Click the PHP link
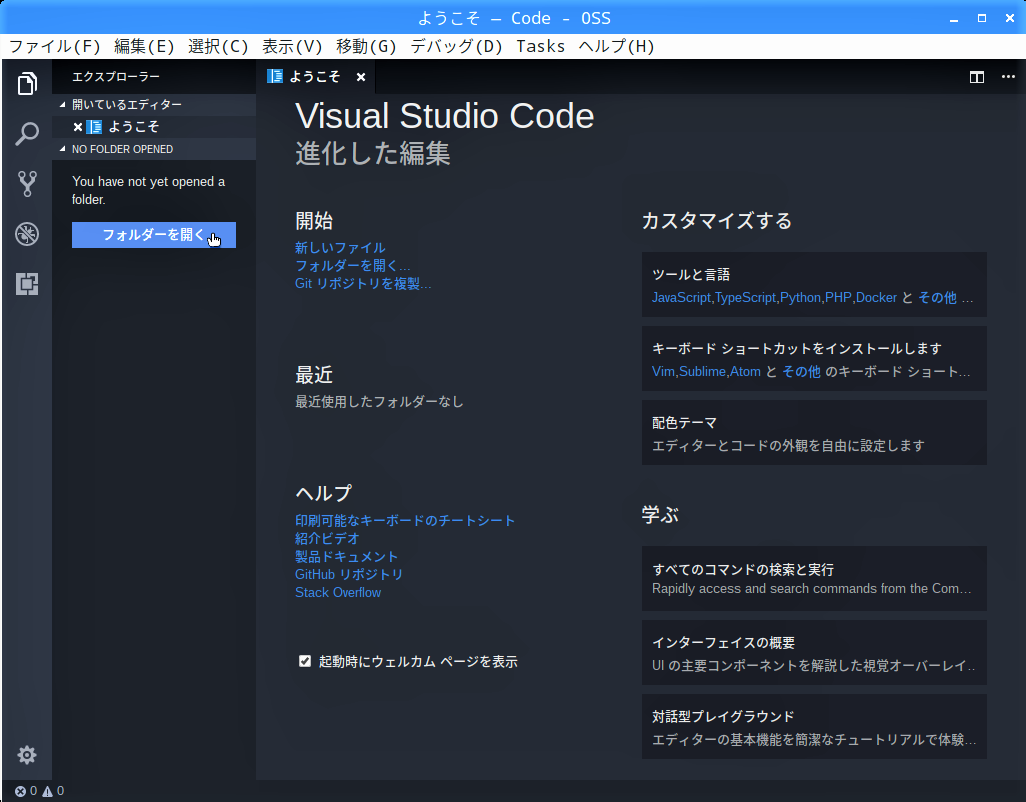 coord(838,298)
